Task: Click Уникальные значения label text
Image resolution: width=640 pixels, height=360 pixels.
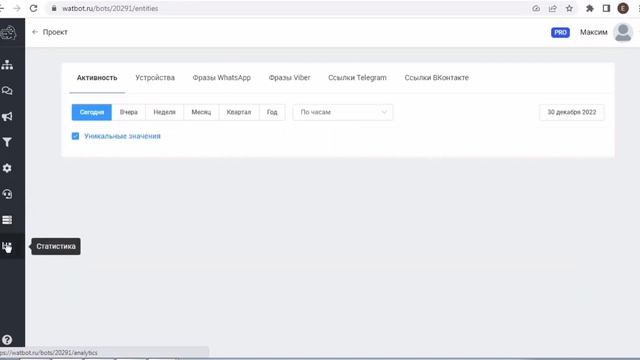Action: 122,136
